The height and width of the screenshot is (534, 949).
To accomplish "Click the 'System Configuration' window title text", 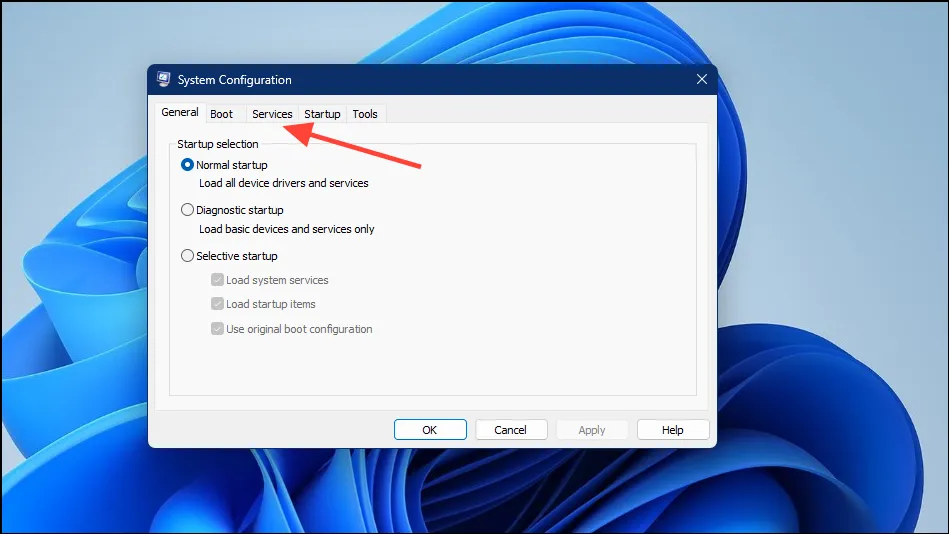I will (x=235, y=80).
